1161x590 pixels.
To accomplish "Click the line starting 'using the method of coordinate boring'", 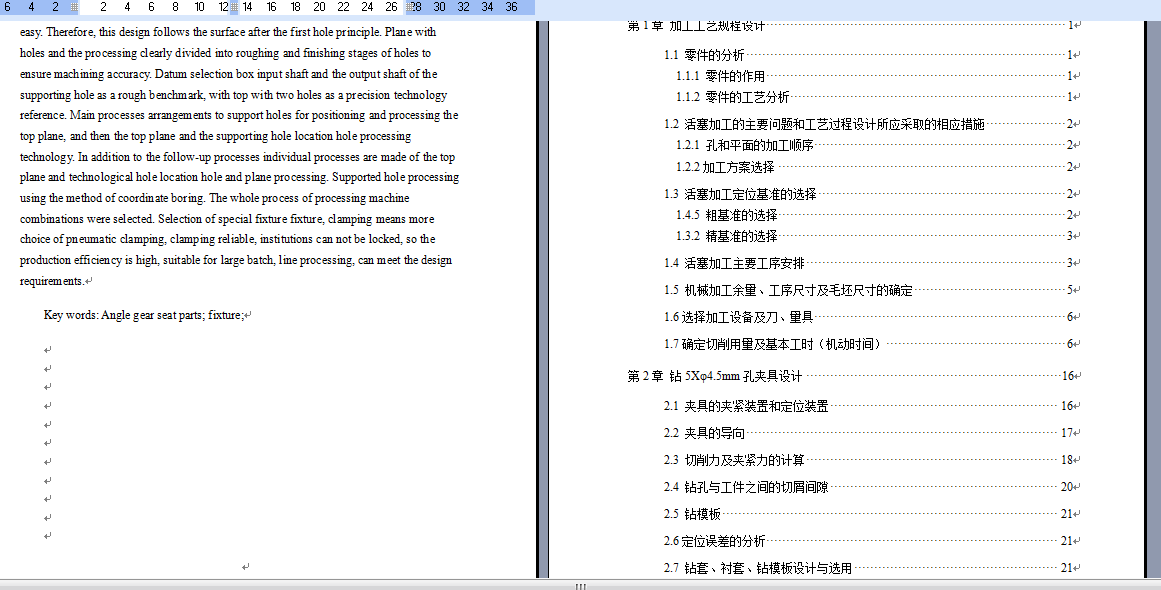I will pos(215,198).
